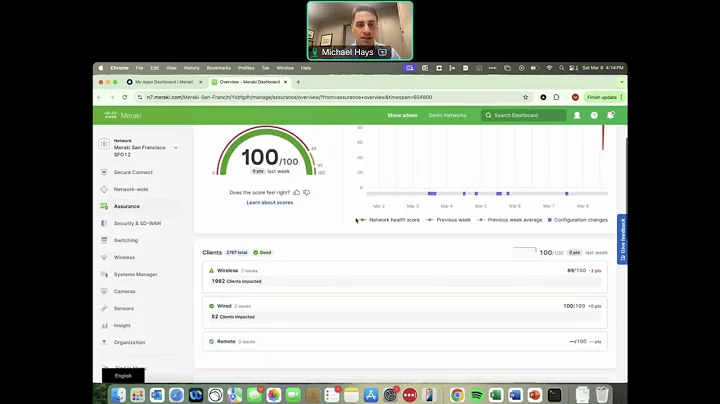The width and height of the screenshot is (720, 404).
Task: Toggle Previous week average legend item
Action: click(x=510, y=220)
